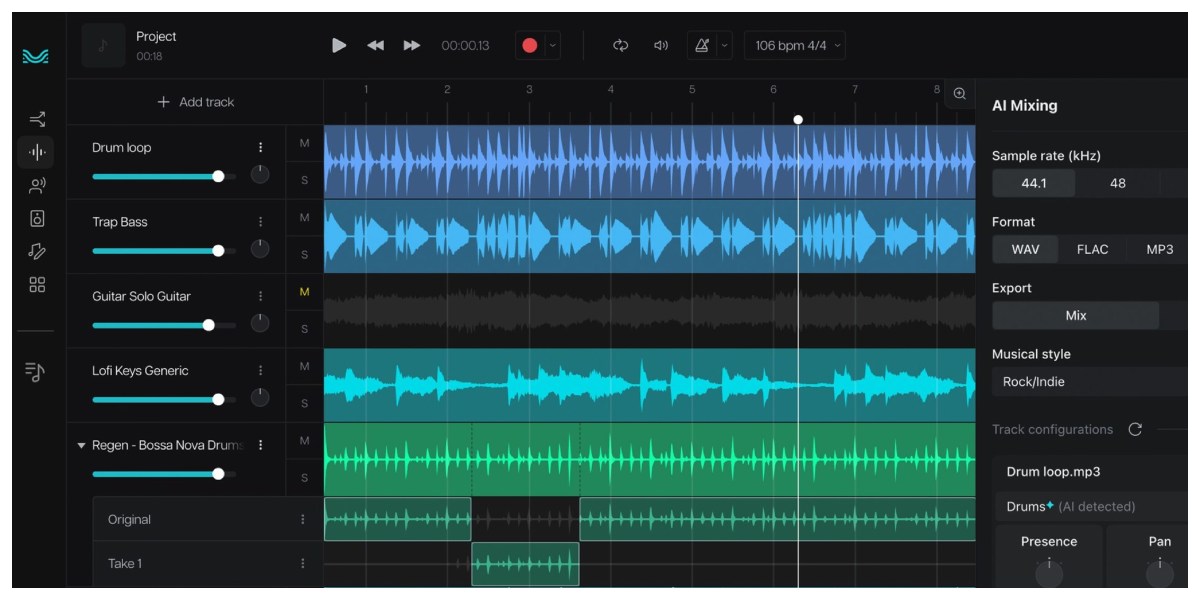1200x600 pixels.
Task: Mute the Drum loop track
Action: [304, 144]
